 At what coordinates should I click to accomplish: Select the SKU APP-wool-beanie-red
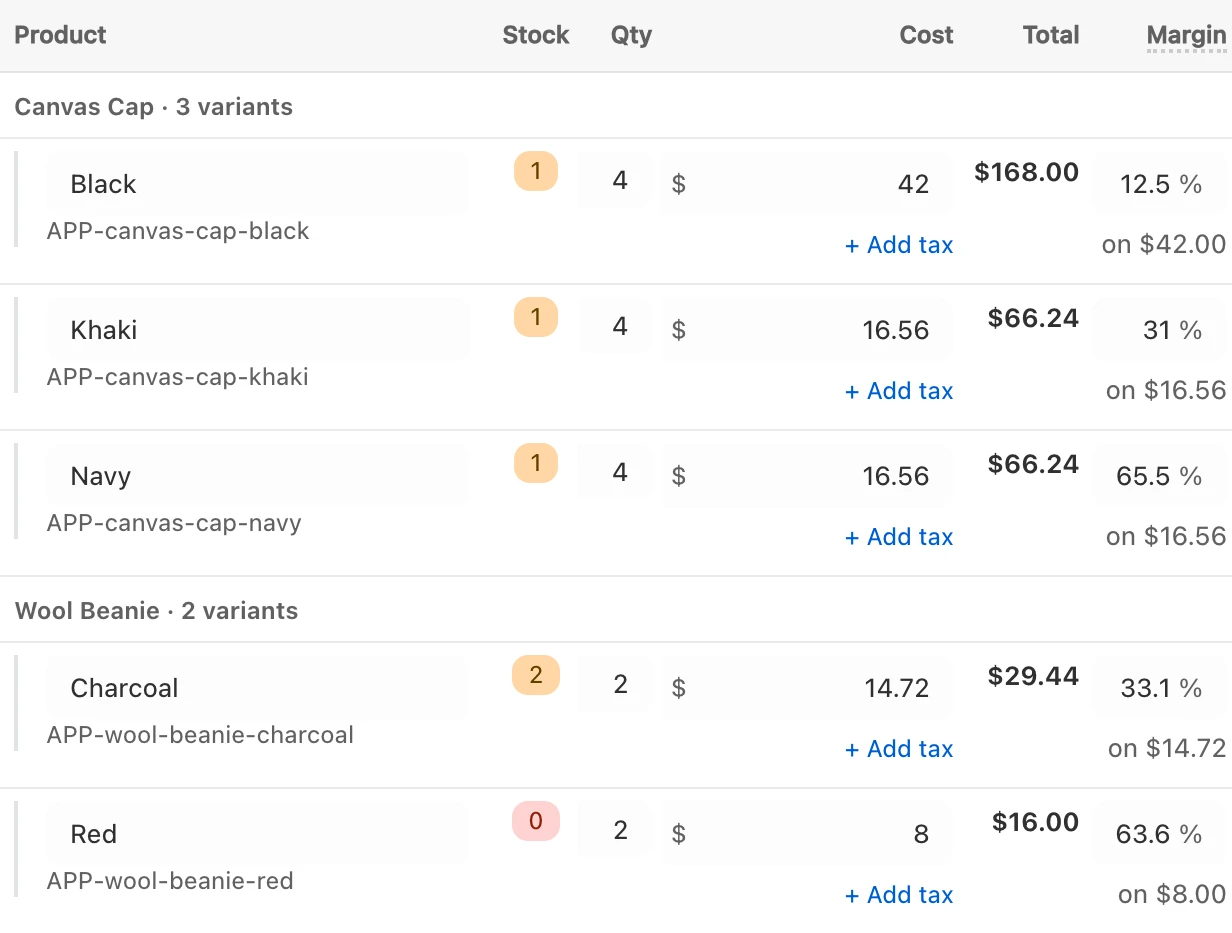170,881
